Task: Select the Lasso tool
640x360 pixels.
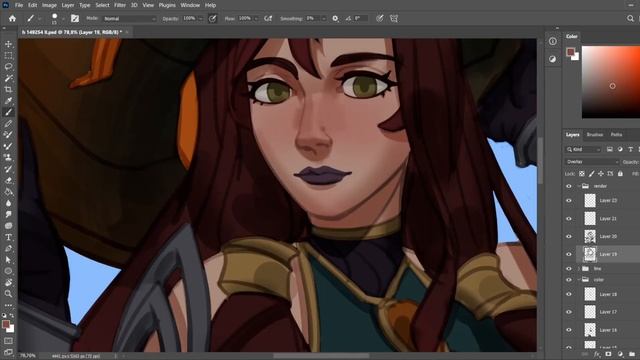Action: (8, 67)
